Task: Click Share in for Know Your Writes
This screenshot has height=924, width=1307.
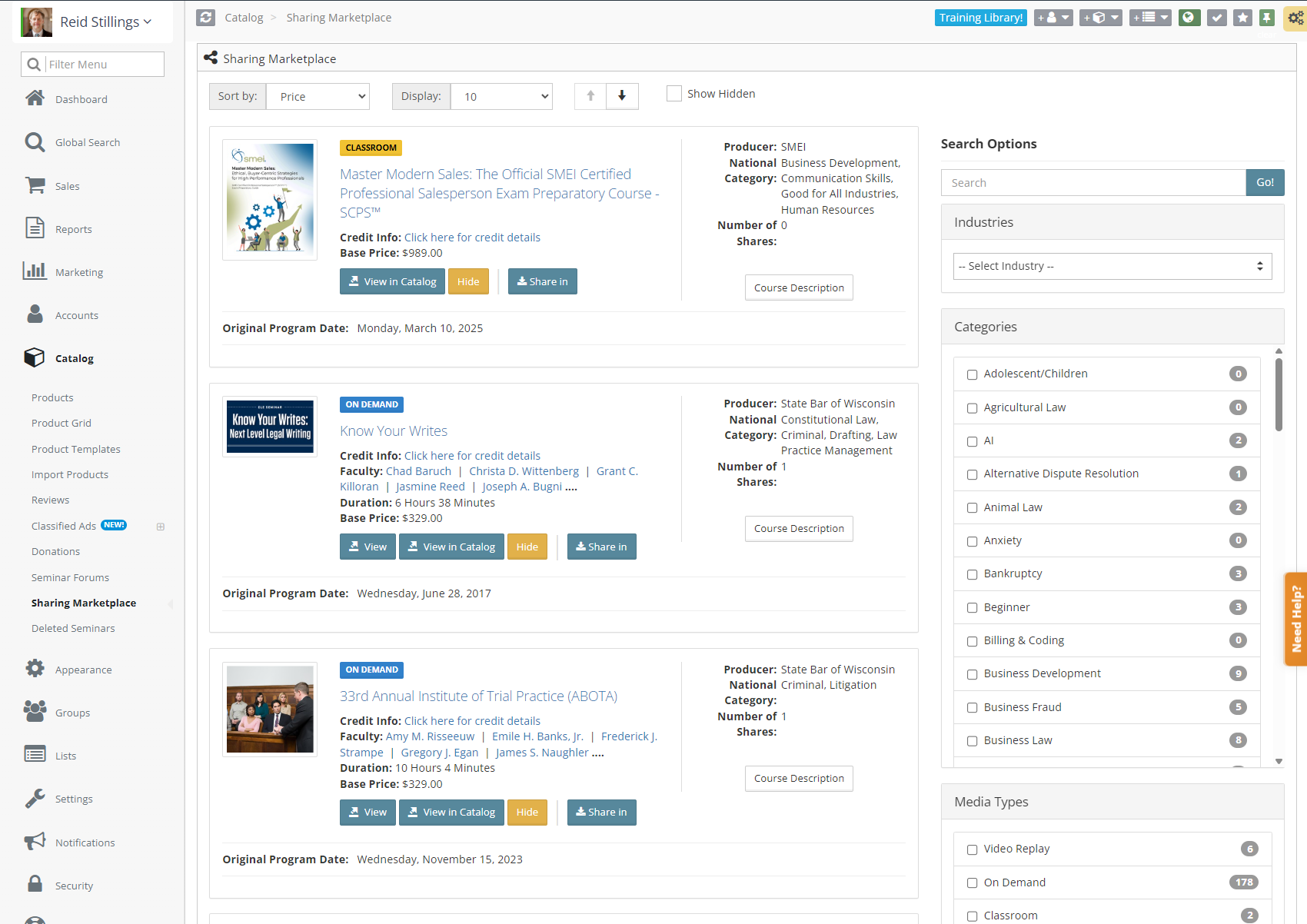Action: tap(601, 547)
